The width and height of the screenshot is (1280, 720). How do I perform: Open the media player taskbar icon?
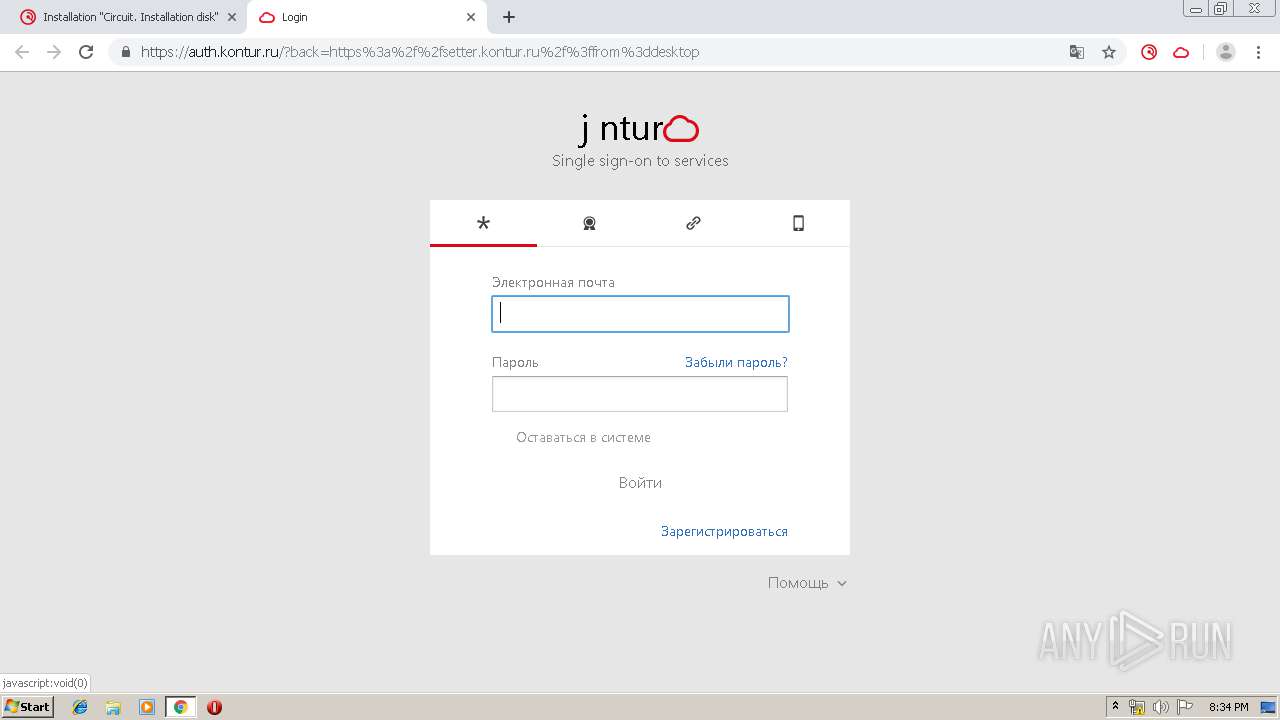pos(147,707)
